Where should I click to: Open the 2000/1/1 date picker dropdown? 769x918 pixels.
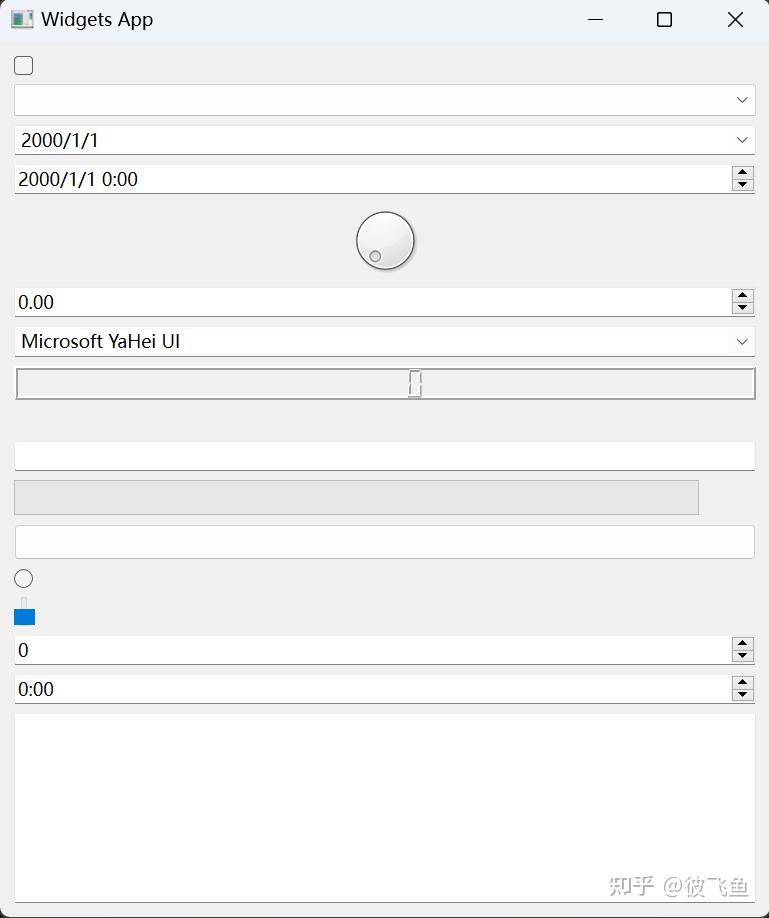tap(742, 140)
